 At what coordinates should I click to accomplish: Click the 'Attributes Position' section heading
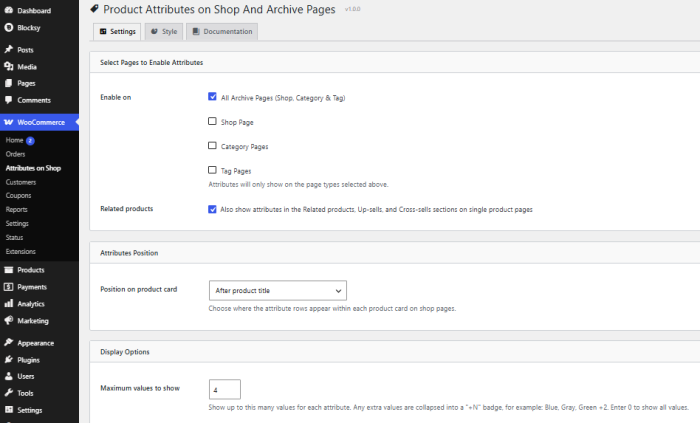[x=129, y=253]
